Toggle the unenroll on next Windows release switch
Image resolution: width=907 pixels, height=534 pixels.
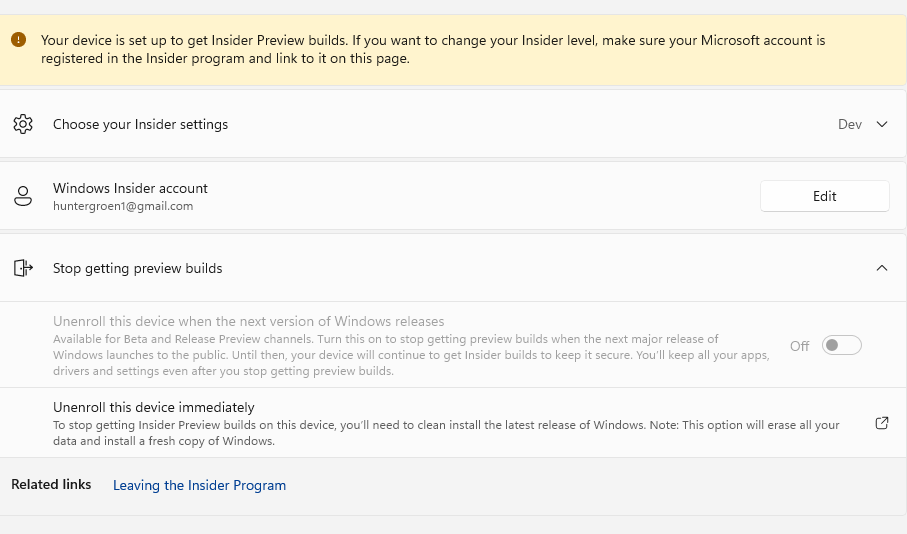841,345
